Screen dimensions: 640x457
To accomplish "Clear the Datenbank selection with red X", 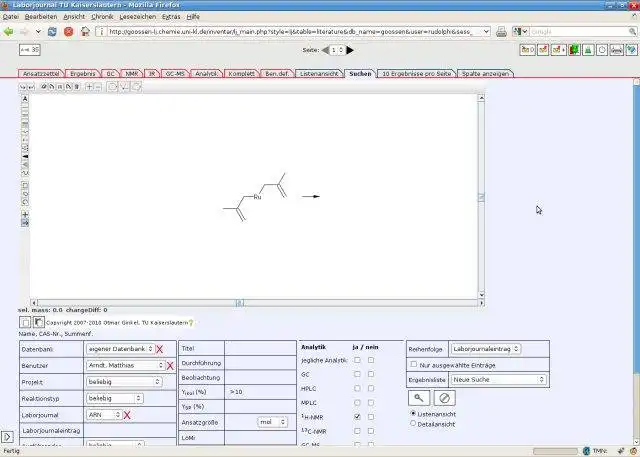I will 160,349.
